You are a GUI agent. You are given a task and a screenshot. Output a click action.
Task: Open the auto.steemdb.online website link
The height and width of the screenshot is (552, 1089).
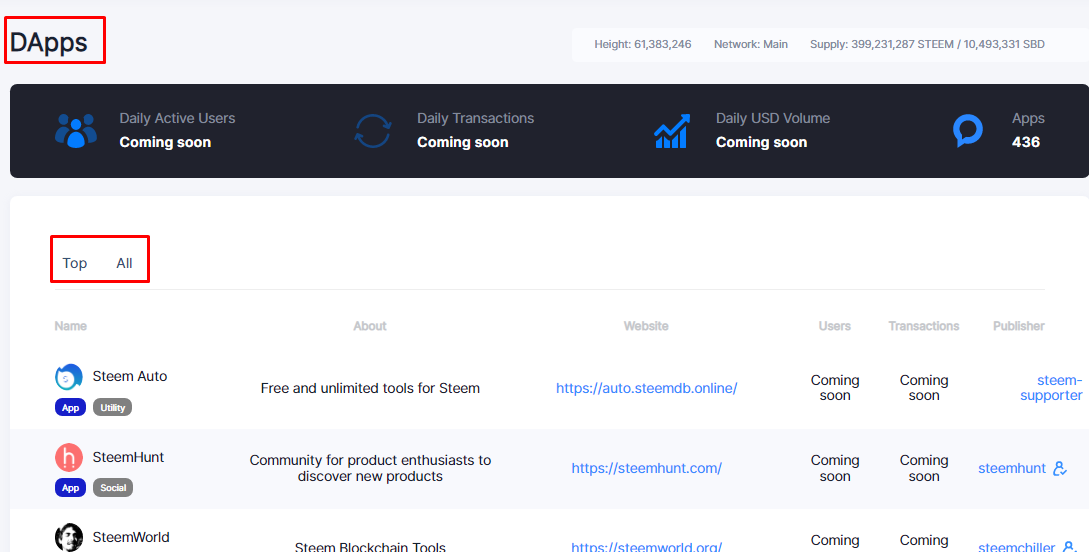tap(647, 388)
